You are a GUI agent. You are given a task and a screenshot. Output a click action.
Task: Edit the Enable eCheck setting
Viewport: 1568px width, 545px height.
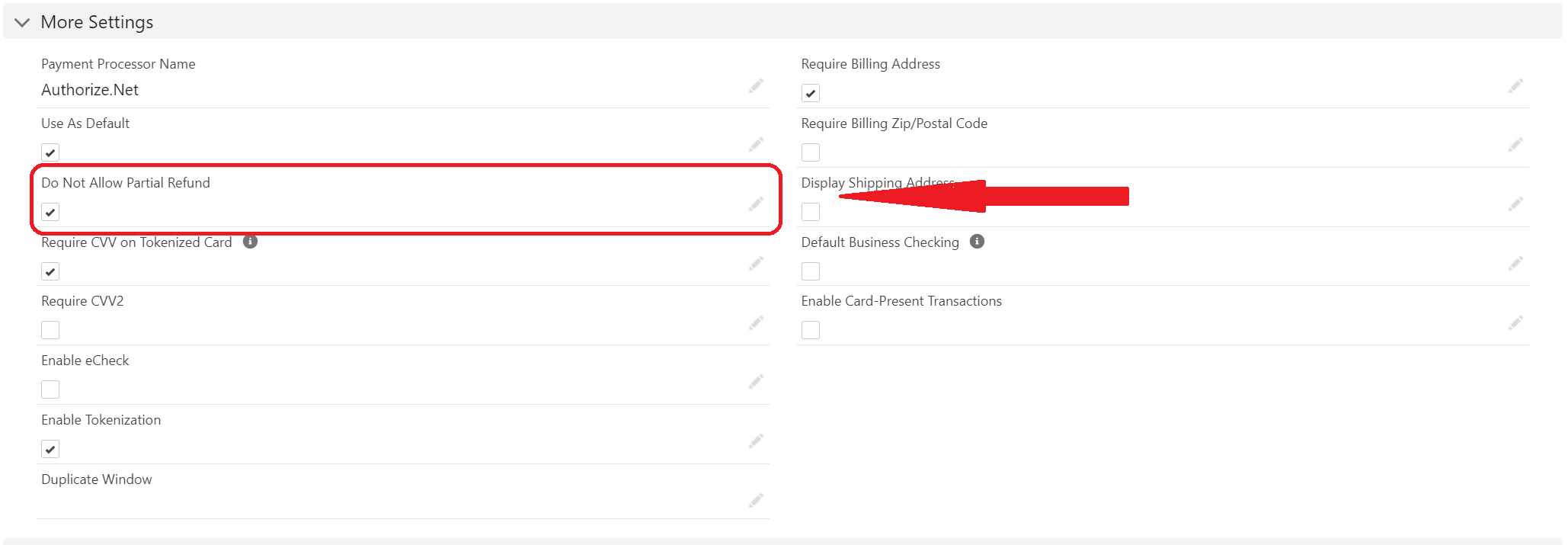coord(756,381)
